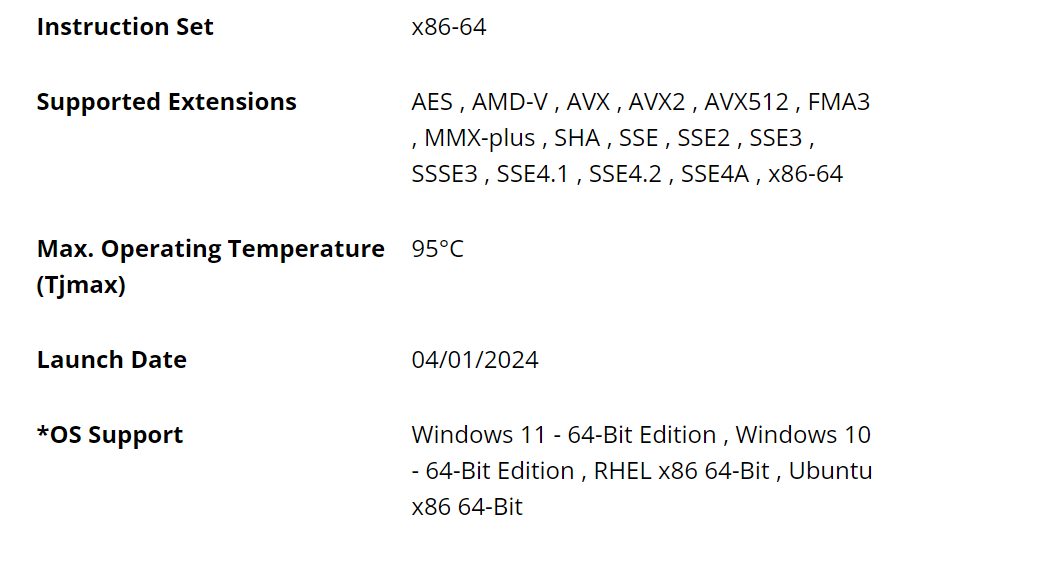This screenshot has width=1063, height=579.
Task: Click the SSSE3 extension entry
Action: 445,174
